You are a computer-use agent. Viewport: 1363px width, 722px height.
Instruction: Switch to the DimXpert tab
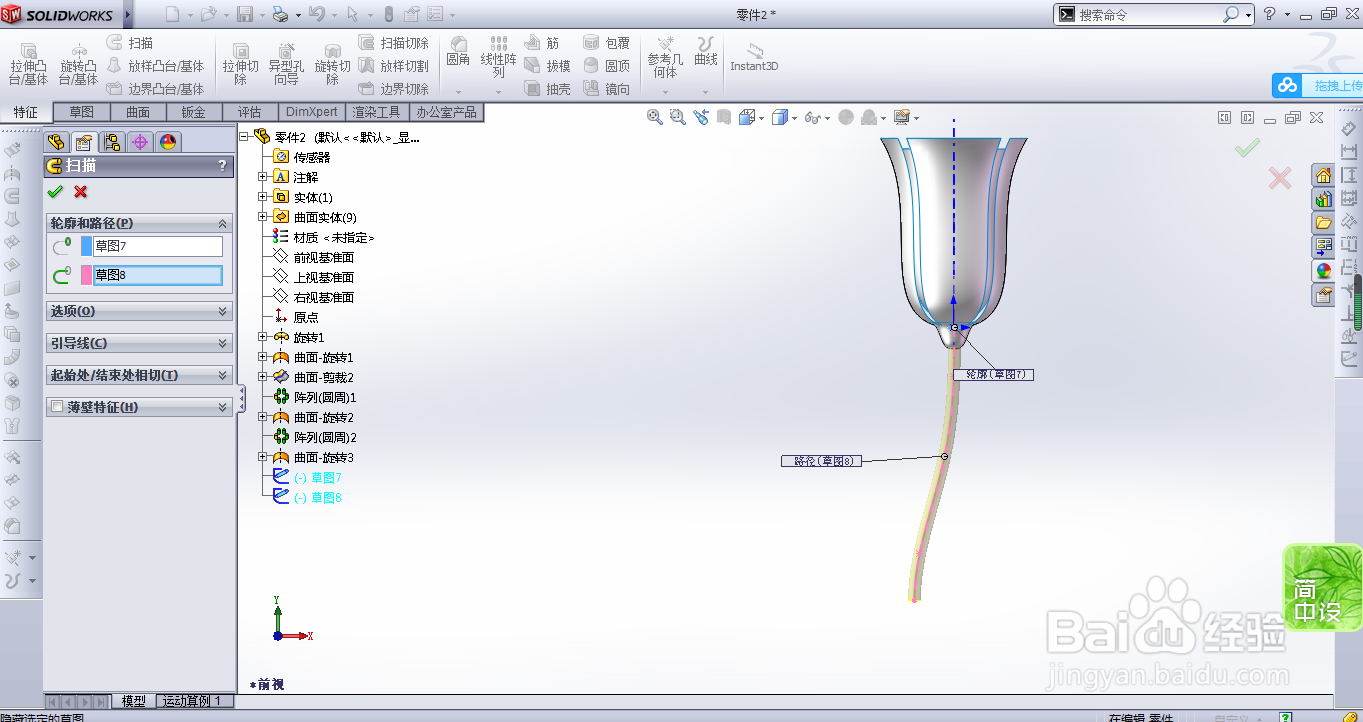(x=312, y=112)
